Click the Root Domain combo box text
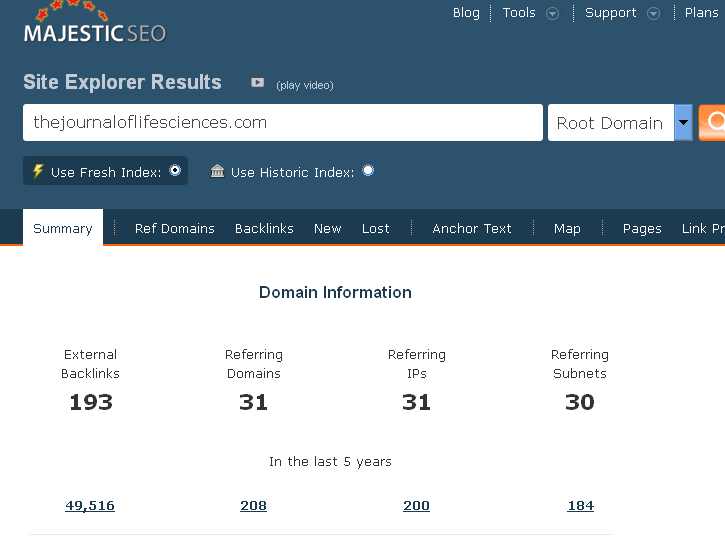Screen dimensions: 725x557 tap(610, 123)
